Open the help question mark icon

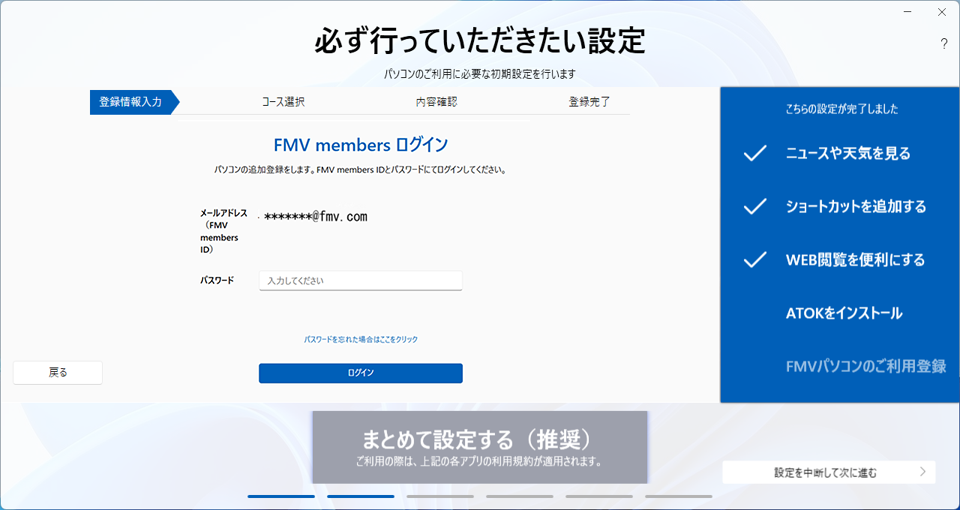point(943,44)
